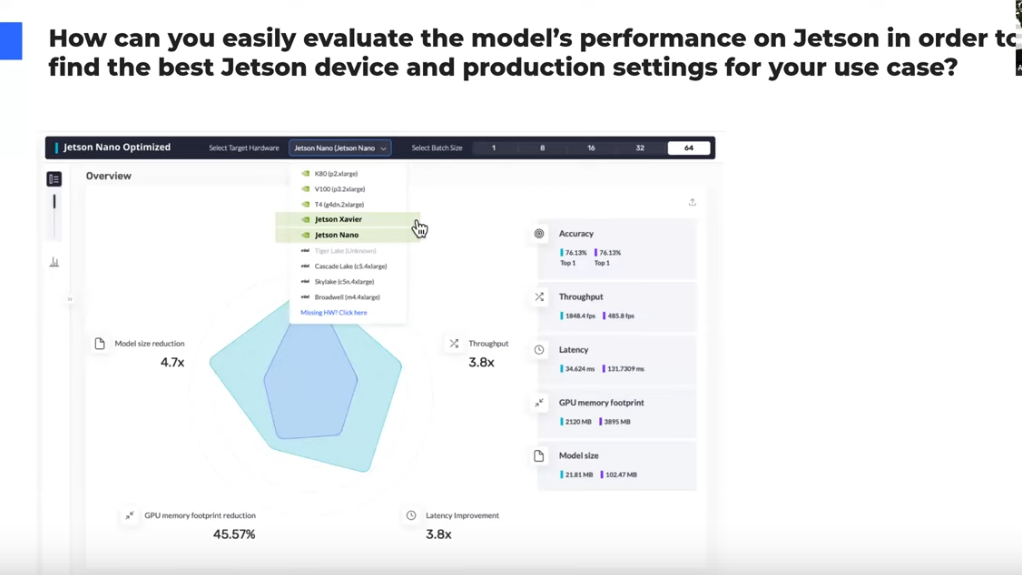The image size is (1022, 575).
Task: Select batch size 64
Action: (688, 148)
